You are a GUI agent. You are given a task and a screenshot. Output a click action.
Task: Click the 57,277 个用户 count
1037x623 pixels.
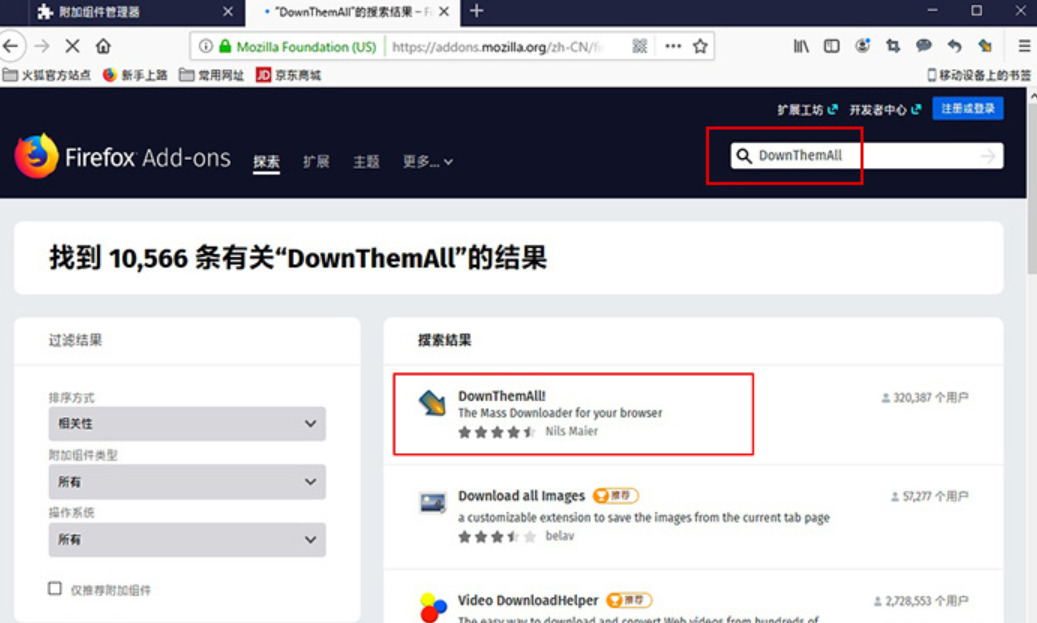(930, 496)
